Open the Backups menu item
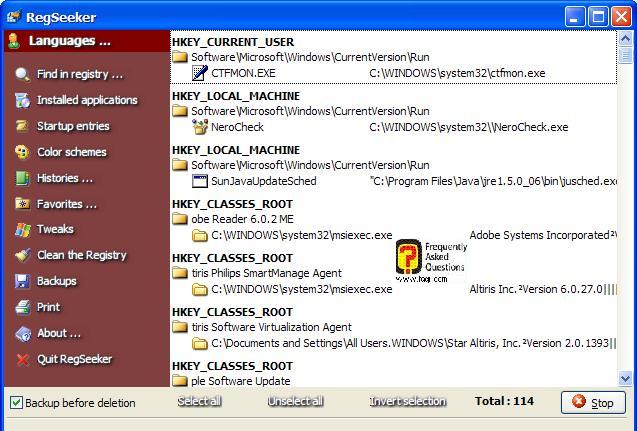 click(x=56, y=281)
